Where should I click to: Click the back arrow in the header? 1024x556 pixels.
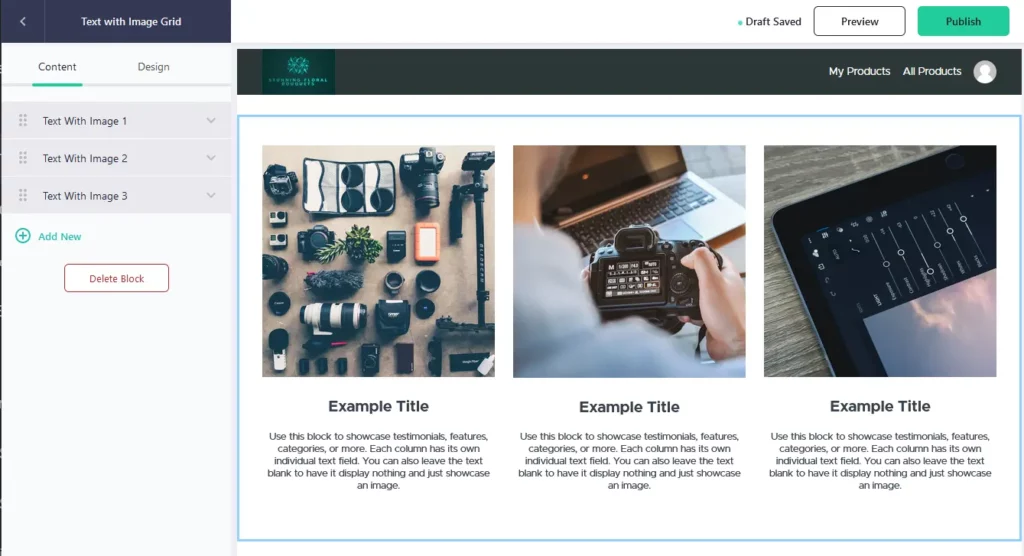pyautogui.click(x=23, y=22)
